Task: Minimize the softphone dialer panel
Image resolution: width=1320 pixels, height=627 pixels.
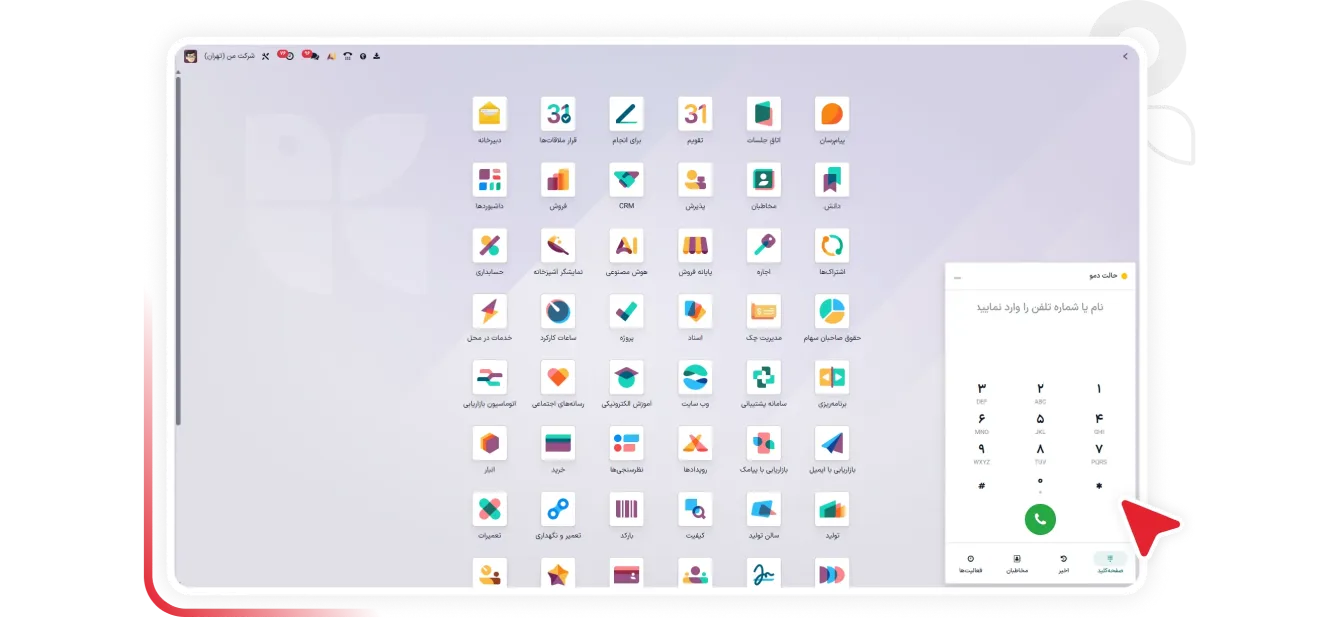Action: (x=957, y=276)
